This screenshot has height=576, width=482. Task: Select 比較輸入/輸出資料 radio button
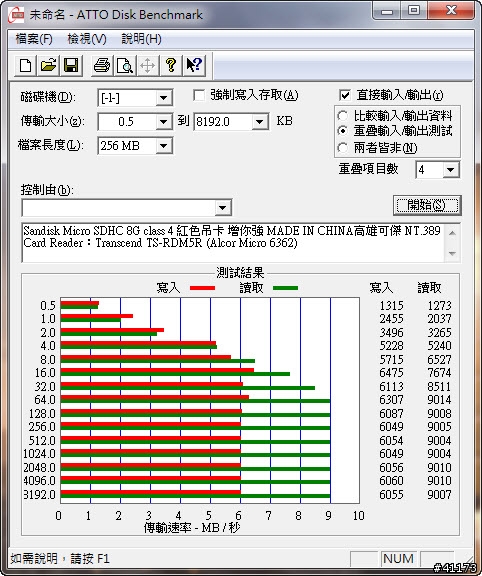pyautogui.click(x=342, y=116)
